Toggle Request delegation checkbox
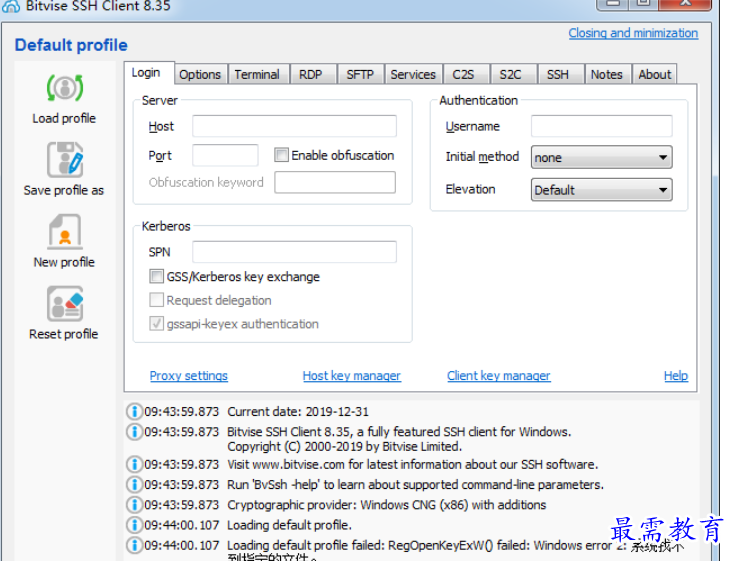Image resolution: width=732 pixels, height=561 pixels. (x=156, y=300)
